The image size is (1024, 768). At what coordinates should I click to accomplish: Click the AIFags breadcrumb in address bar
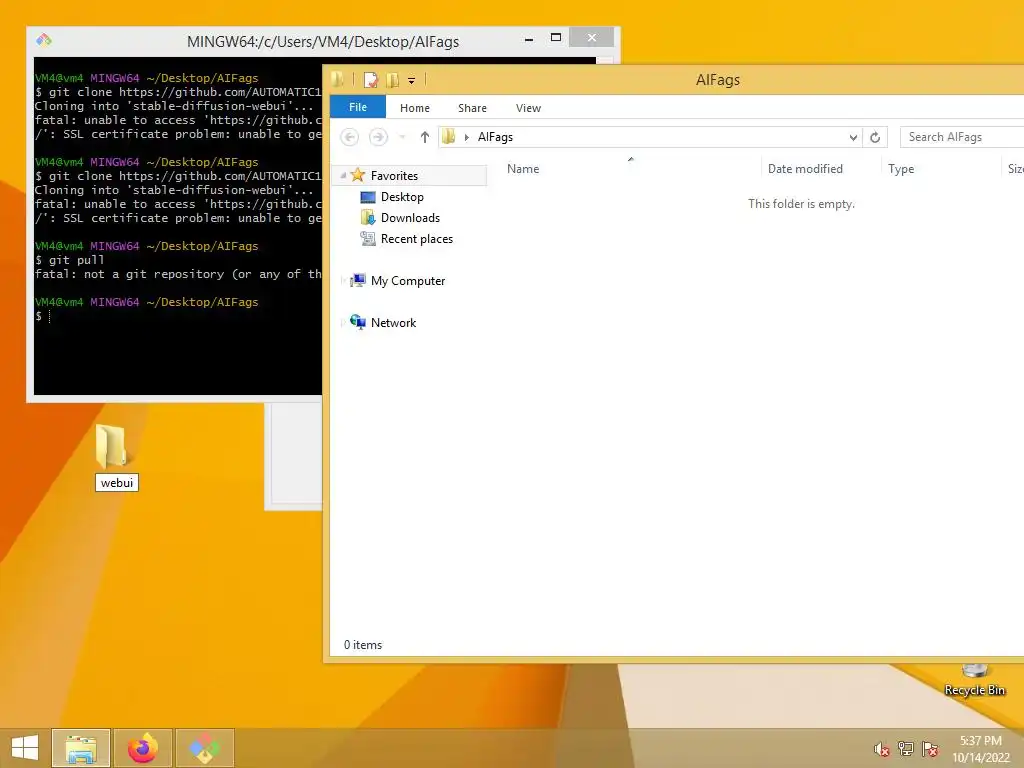point(495,137)
